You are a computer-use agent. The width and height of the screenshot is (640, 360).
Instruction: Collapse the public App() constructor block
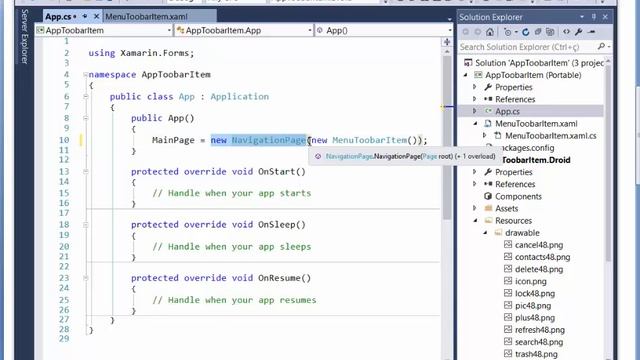(x=85, y=118)
